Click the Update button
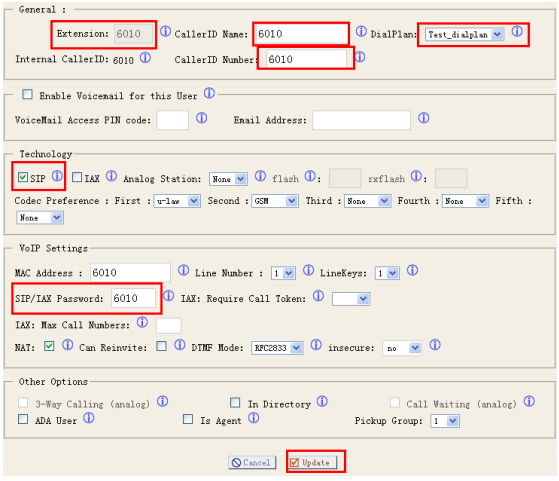This screenshot has height=481, width=559. tap(312, 463)
